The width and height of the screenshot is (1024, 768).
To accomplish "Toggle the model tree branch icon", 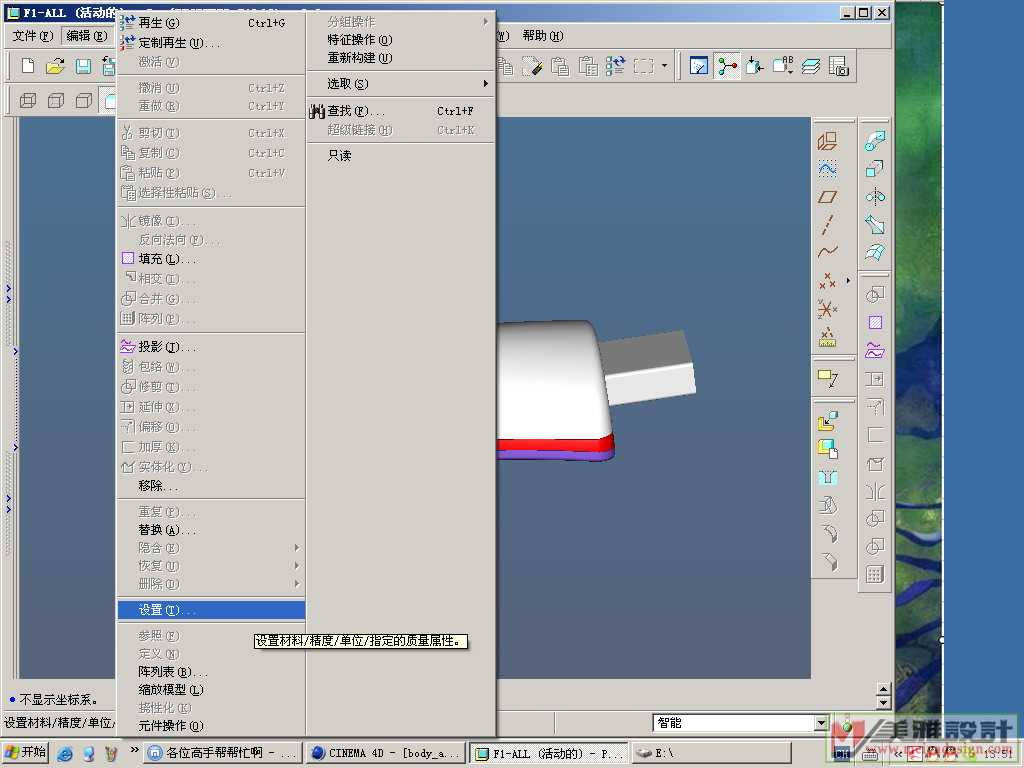I will 727,66.
